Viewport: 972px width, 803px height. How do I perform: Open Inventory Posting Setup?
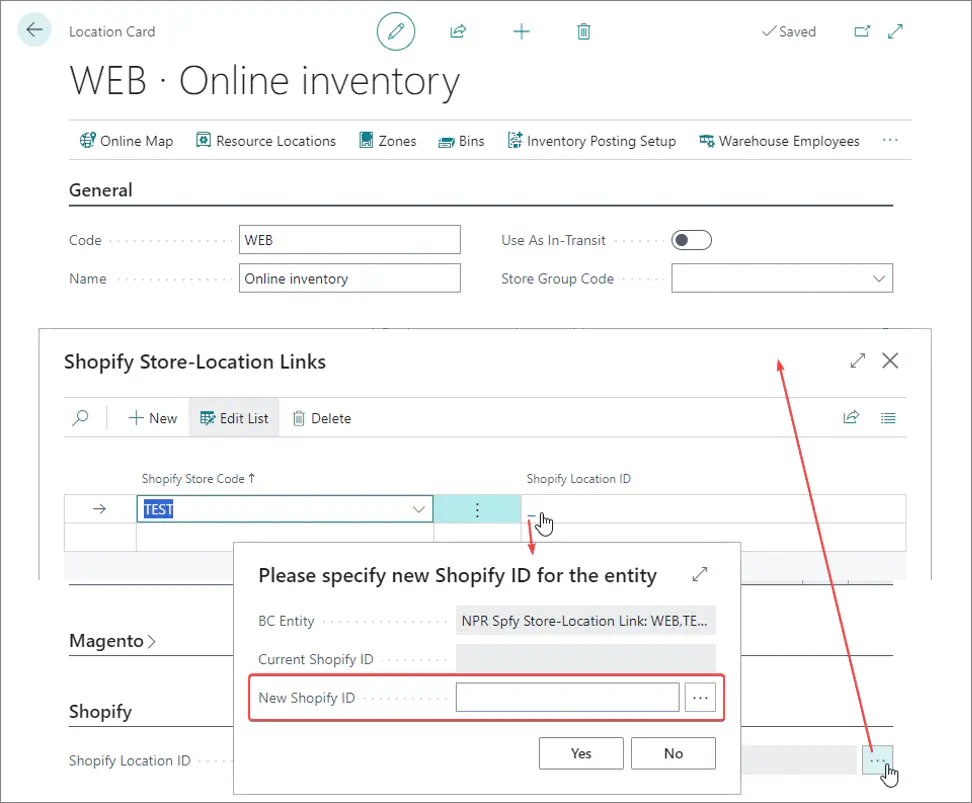point(591,141)
